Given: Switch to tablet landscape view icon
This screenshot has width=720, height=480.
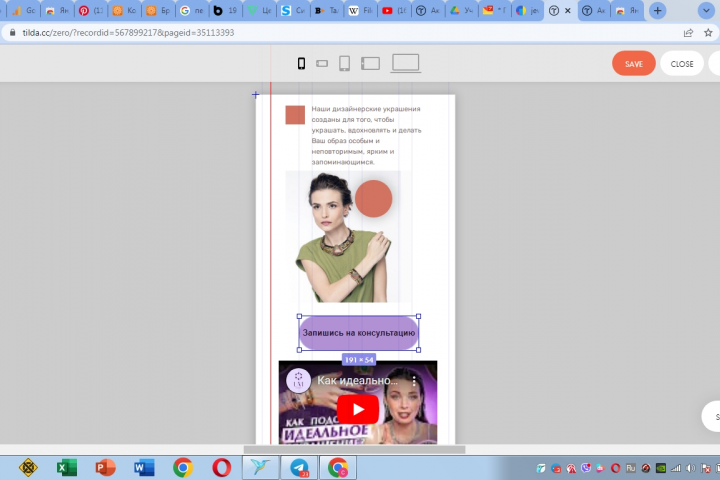Looking at the screenshot, I should coord(371,63).
